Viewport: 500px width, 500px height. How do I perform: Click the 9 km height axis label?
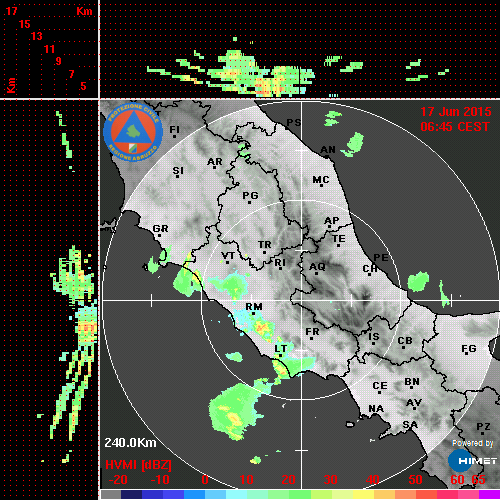(x=59, y=61)
